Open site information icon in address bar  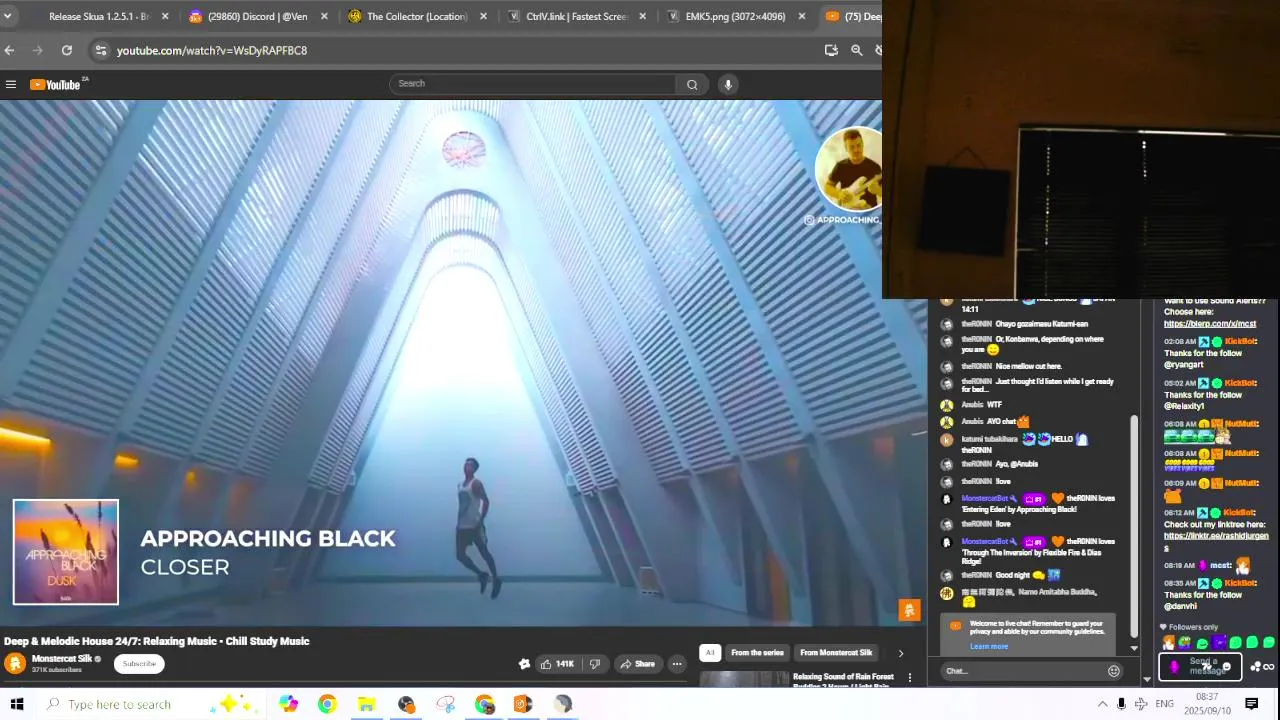pos(100,50)
